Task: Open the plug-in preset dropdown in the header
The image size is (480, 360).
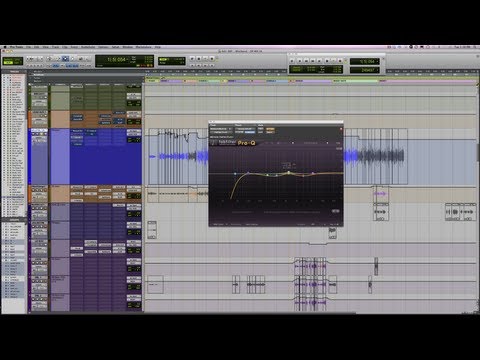Action: click(x=245, y=129)
